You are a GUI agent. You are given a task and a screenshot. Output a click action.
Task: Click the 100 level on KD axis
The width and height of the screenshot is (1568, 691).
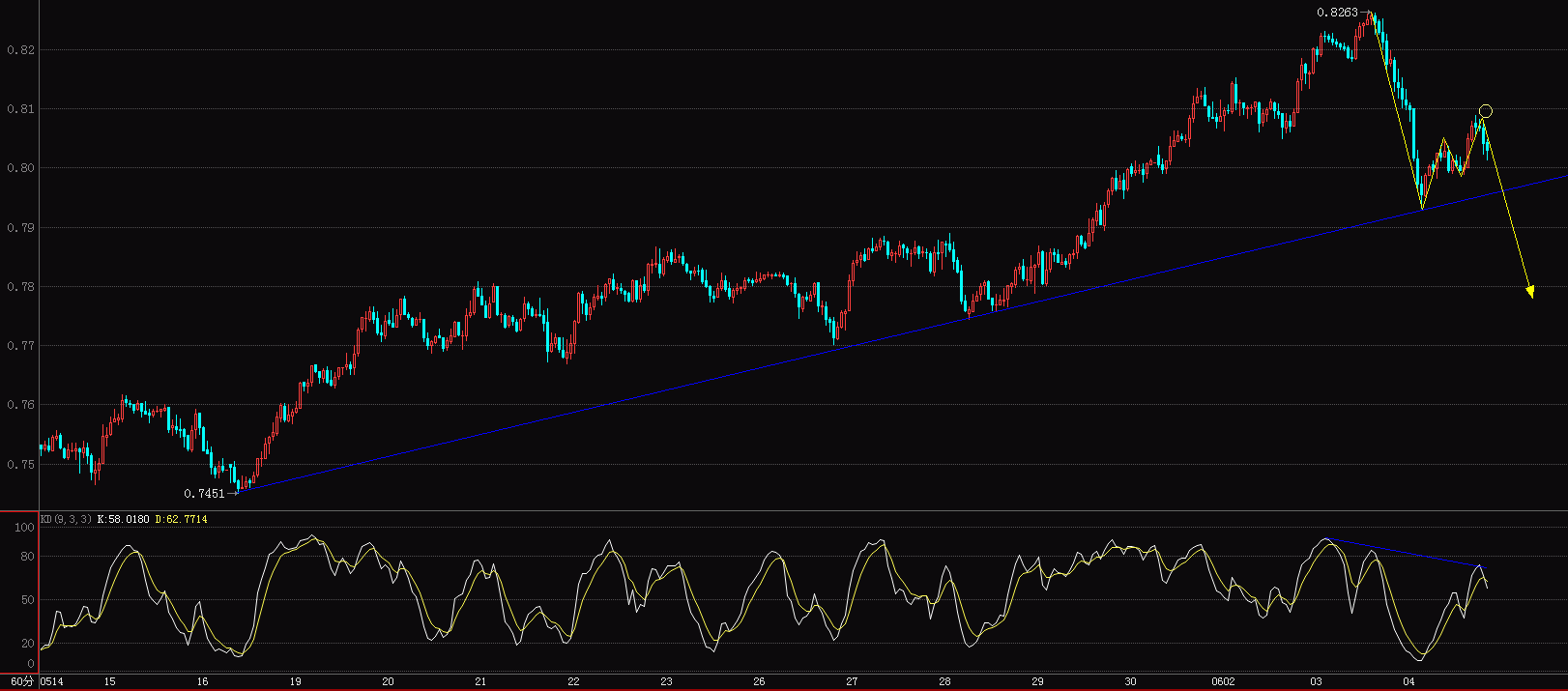click(x=24, y=528)
